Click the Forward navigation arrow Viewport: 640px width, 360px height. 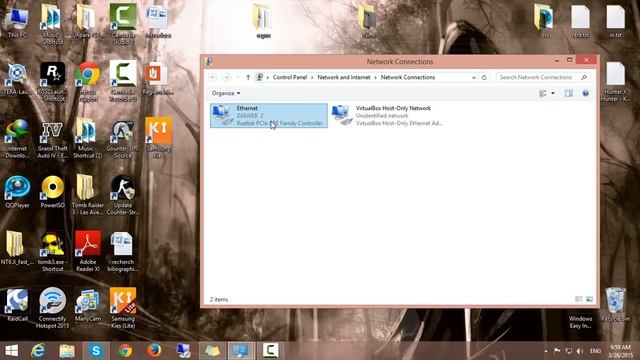coord(226,77)
